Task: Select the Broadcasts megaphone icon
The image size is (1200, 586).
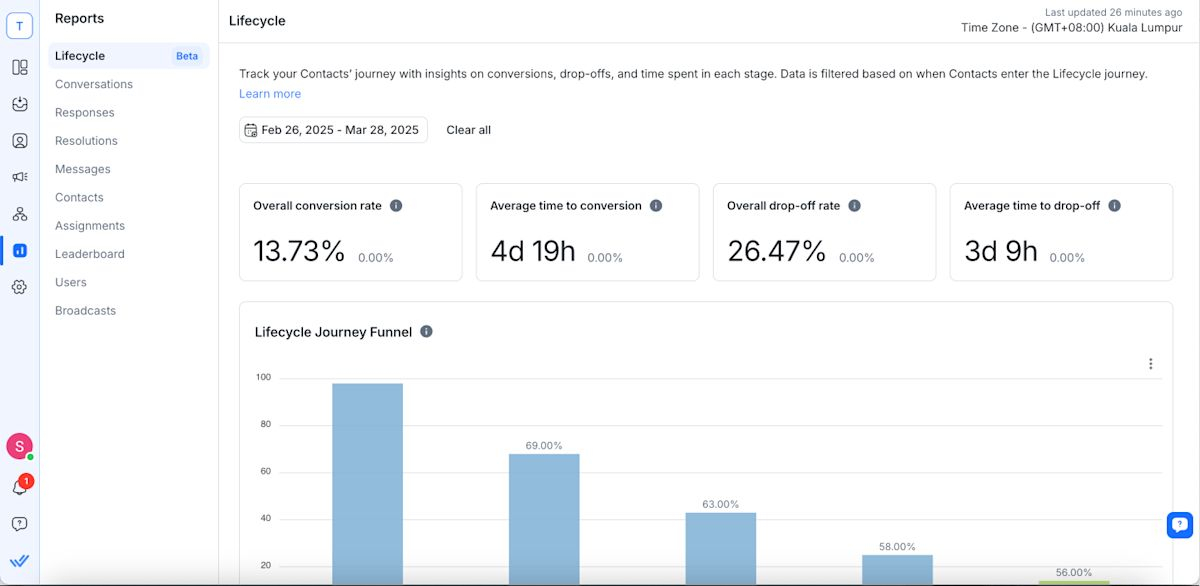Action: [x=20, y=176]
